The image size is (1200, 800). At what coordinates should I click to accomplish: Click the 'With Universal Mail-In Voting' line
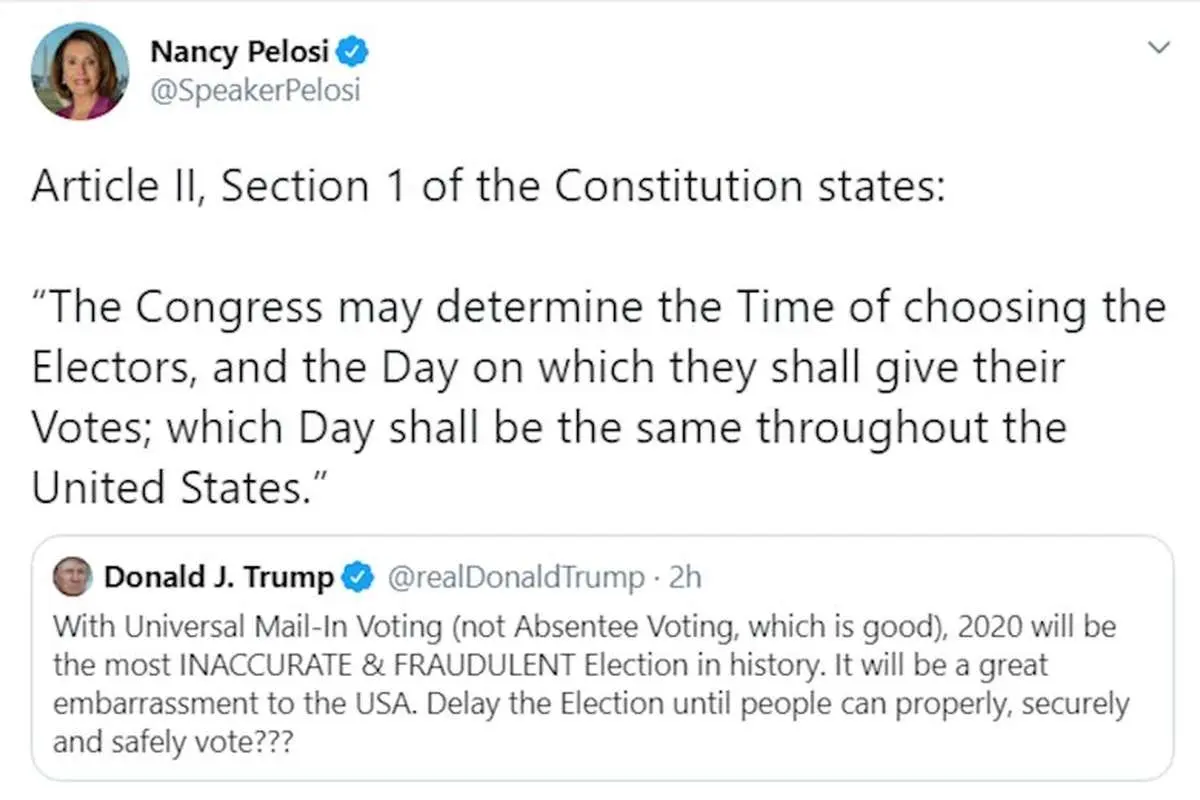583,628
